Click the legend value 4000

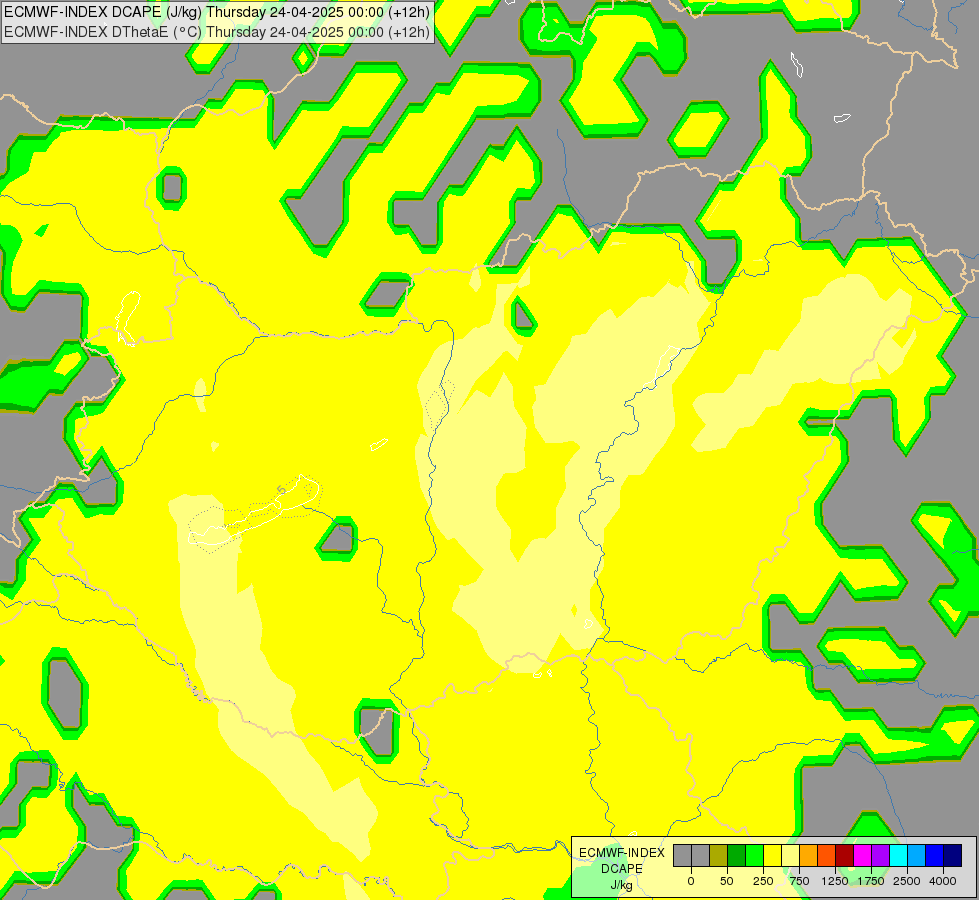pos(943,881)
